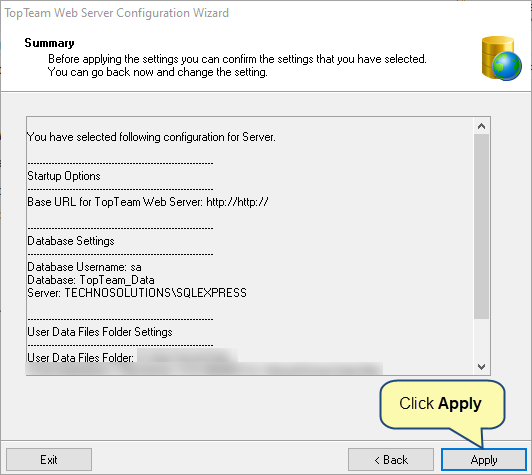
Task: Click the Apply button
Action: (x=483, y=460)
